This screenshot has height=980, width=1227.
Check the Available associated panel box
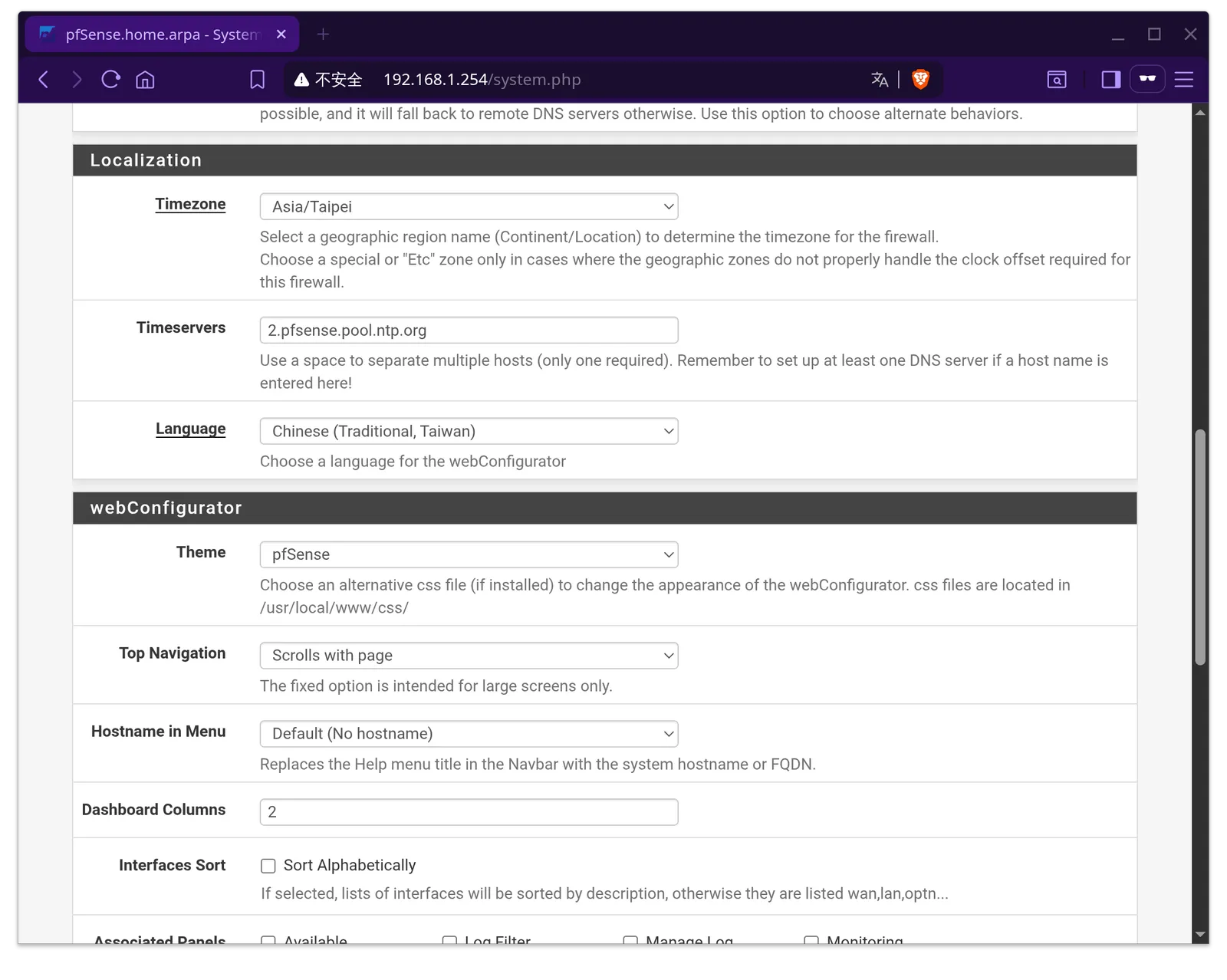click(x=268, y=939)
